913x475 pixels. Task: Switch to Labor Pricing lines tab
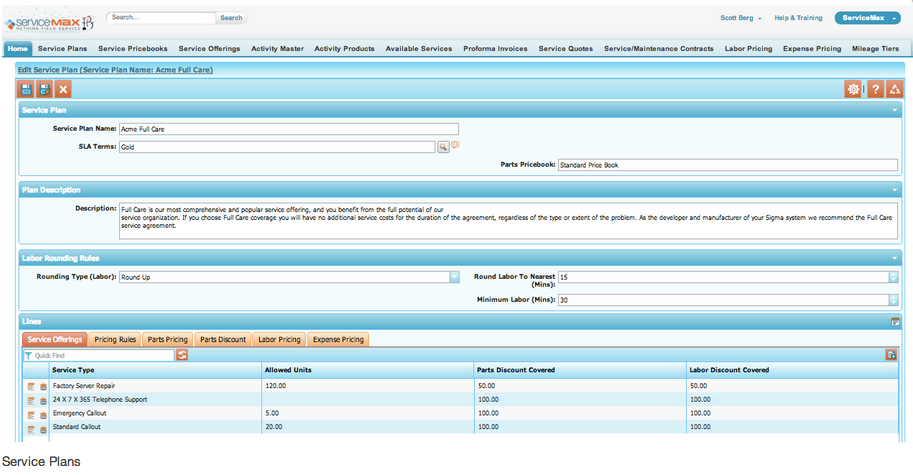click(x=279, y=339)
